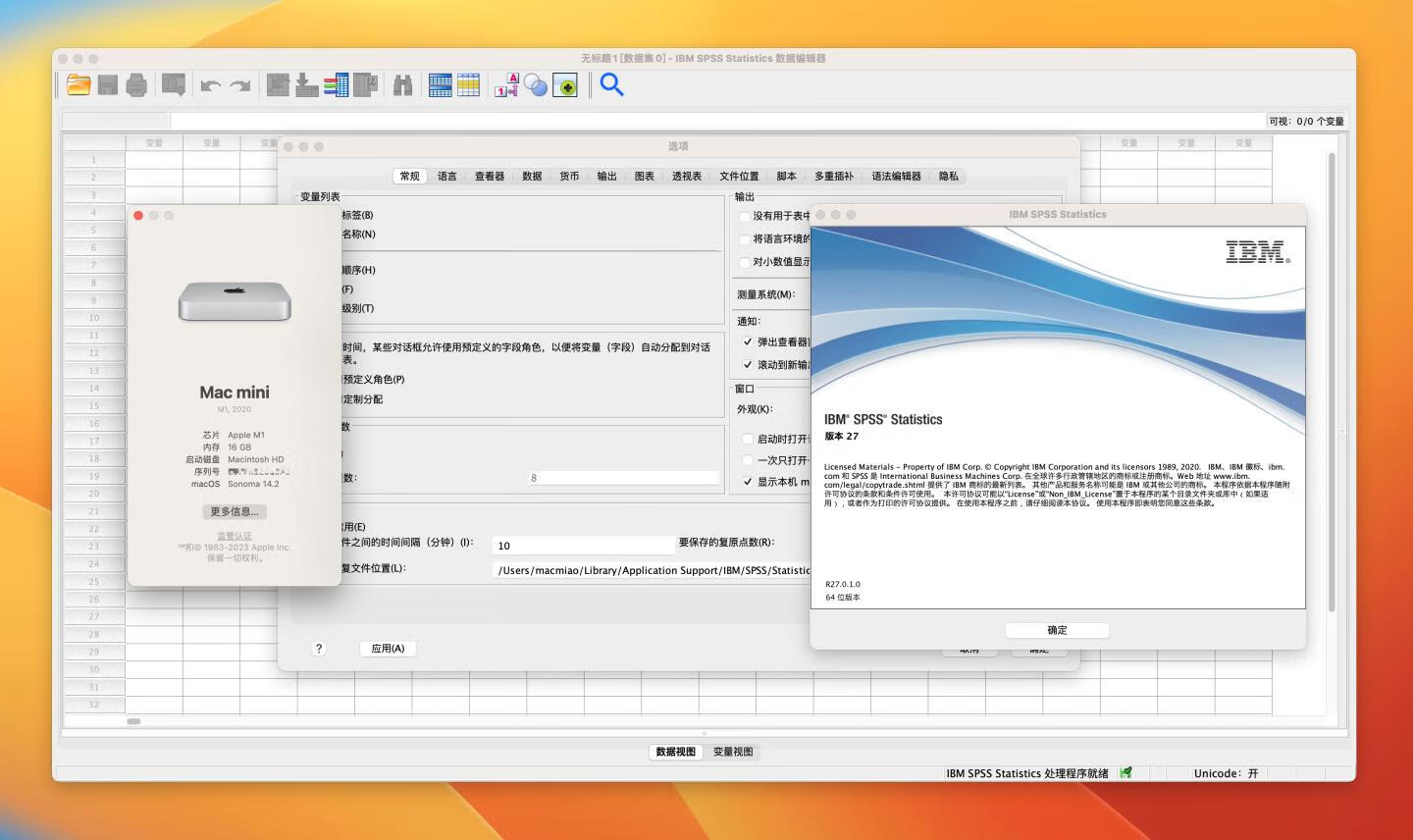The height and width of the screenshot is (840, 1413).
Task: Open the 输出 tab in Options
Action: [x=607, y=176]
